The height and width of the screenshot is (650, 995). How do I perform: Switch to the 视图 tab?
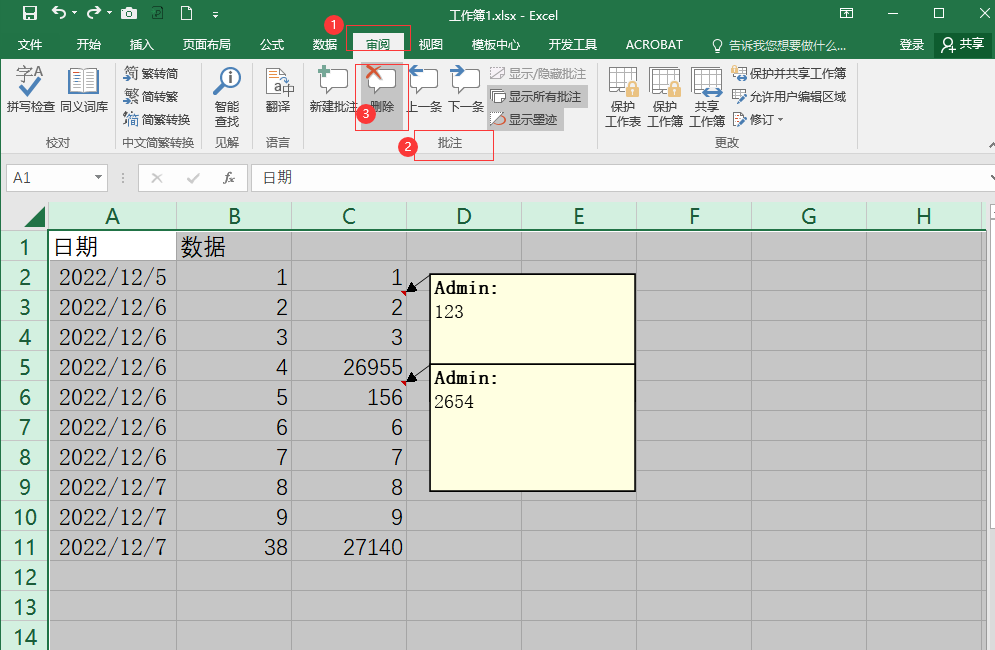click(430, 44)
